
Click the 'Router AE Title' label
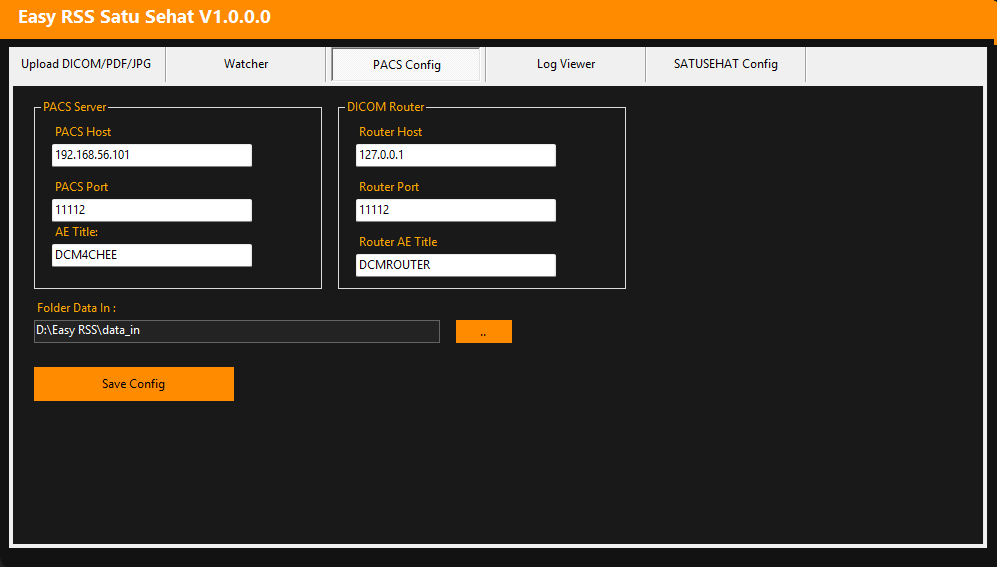point(398,242)
